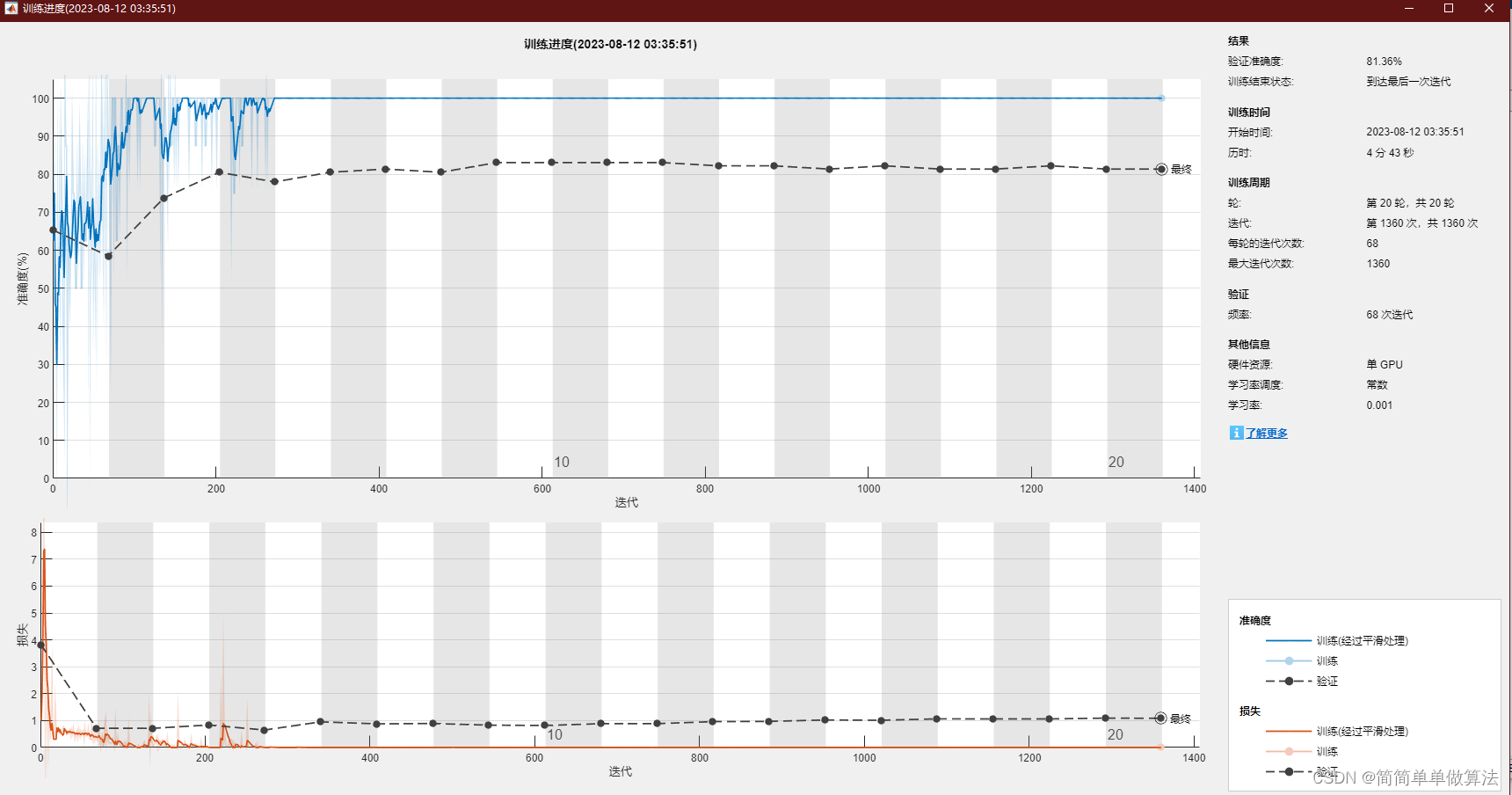Click the 频率: label
Image resolution: width=1512 pixels, height=795 pixels.
click(1239, 315)
